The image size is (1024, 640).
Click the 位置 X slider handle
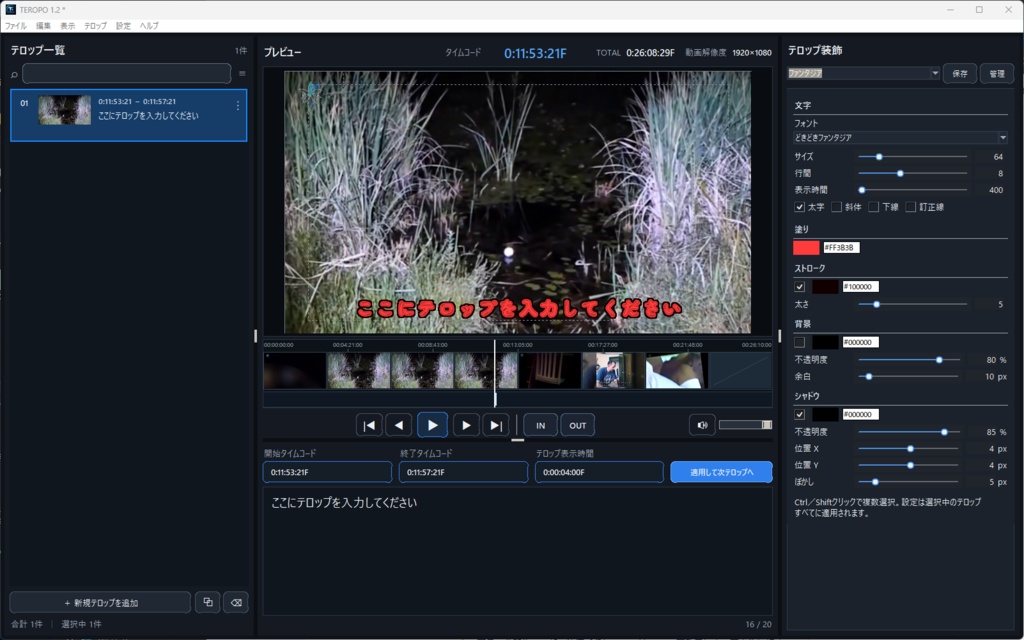click(910, 449)
